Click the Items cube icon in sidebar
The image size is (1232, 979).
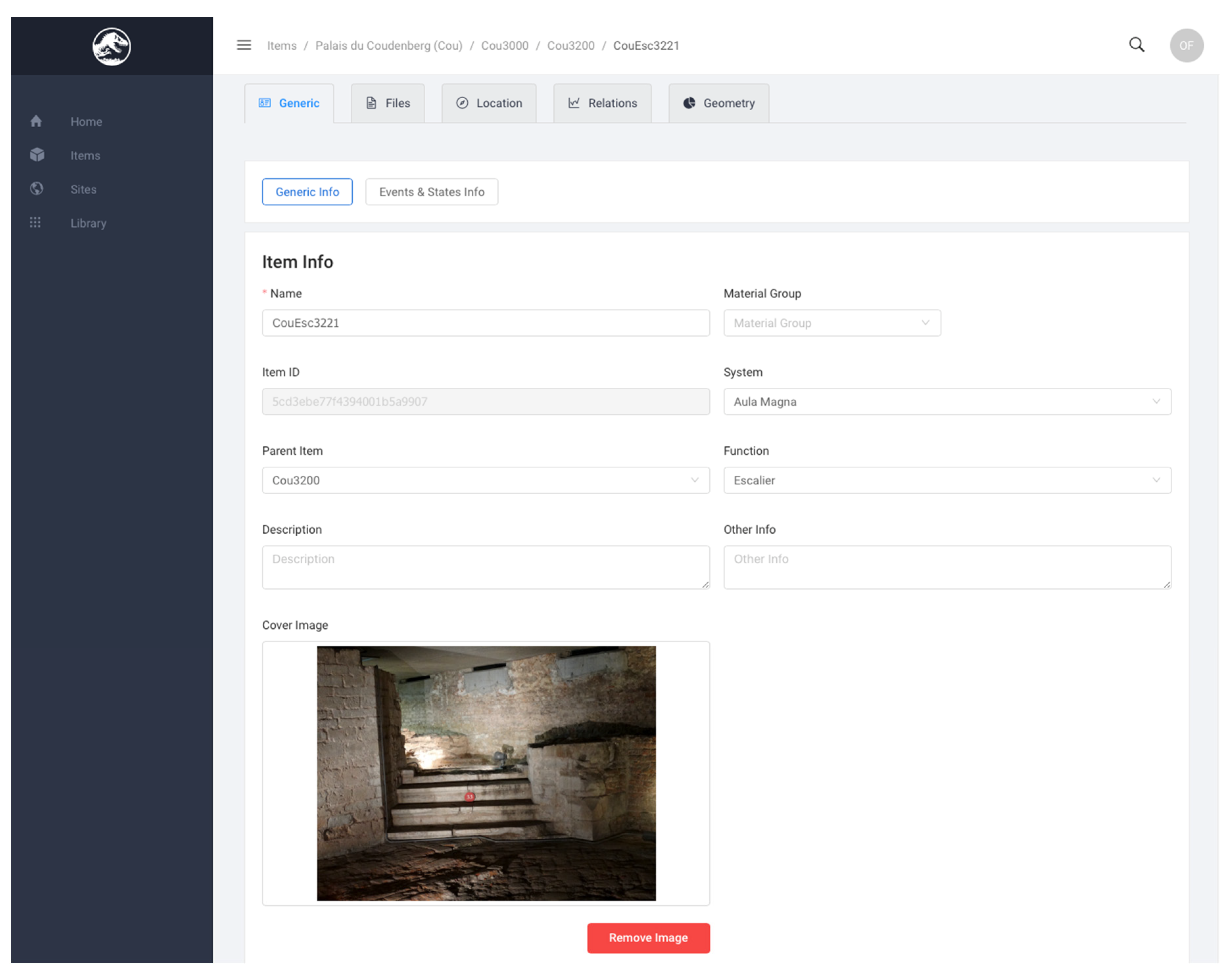[36, 155]
